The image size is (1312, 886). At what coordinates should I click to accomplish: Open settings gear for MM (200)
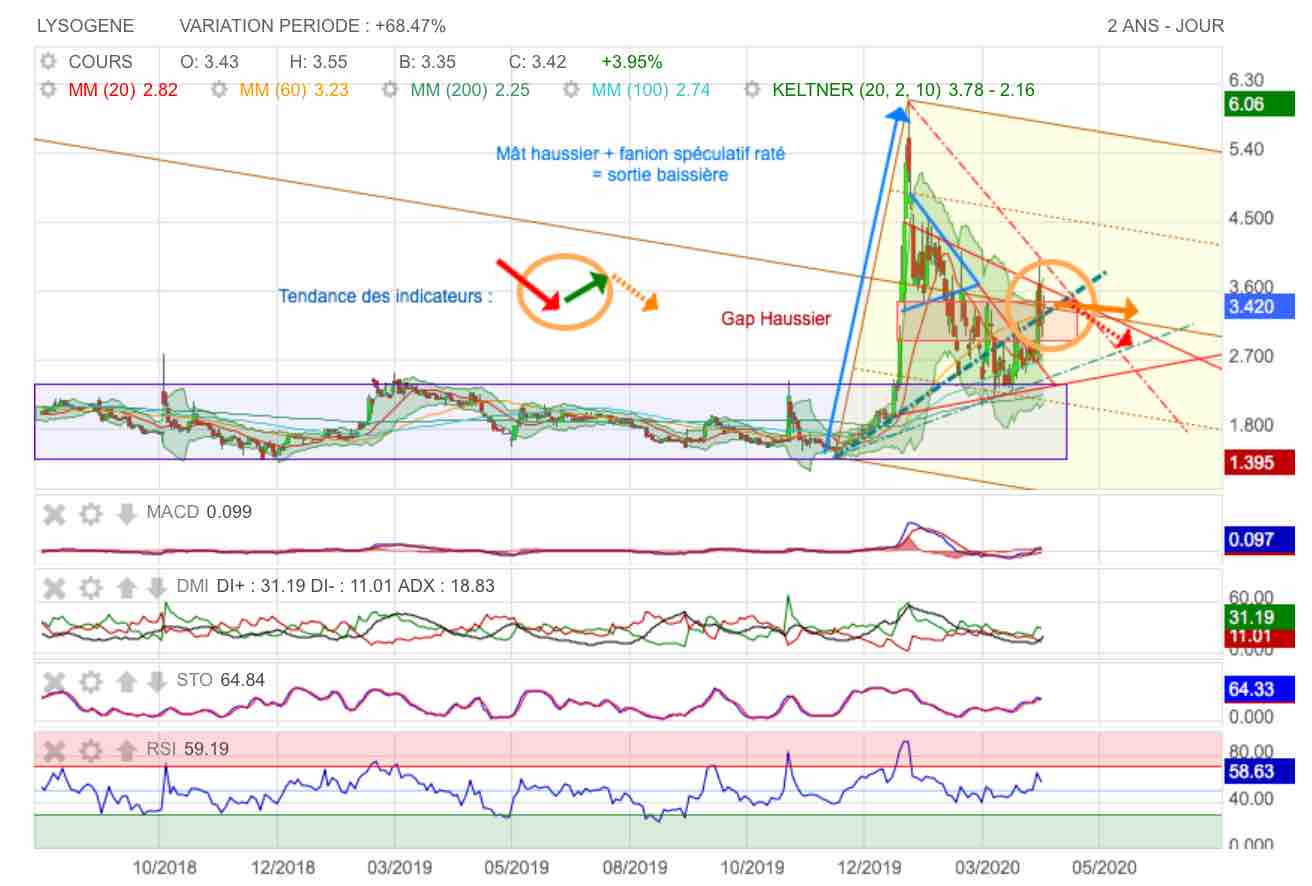pos(390,90)
